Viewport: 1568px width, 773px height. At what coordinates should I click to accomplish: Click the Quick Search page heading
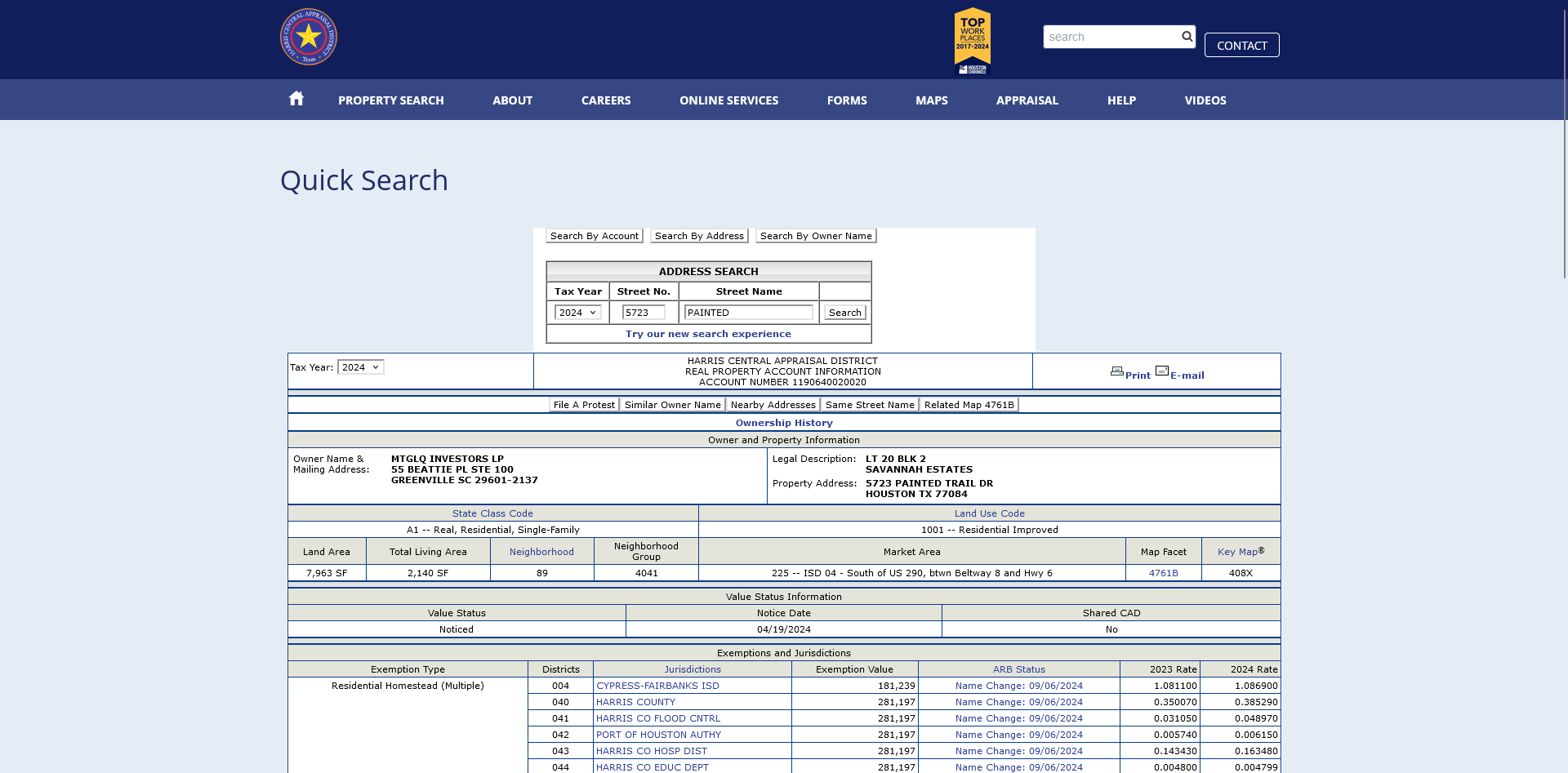click(364, 180)
